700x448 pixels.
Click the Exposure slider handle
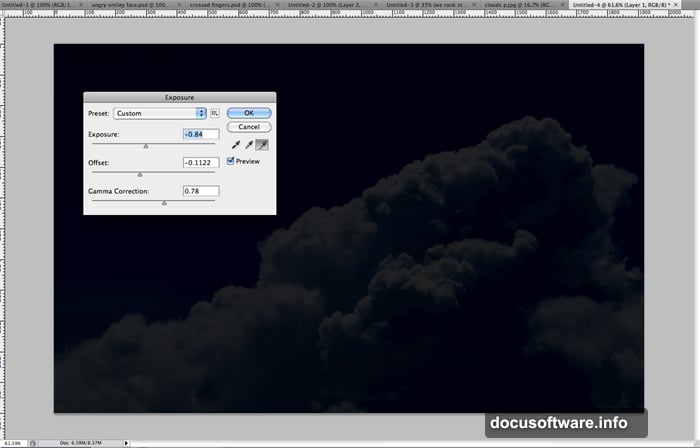click(x=146, y=145)
